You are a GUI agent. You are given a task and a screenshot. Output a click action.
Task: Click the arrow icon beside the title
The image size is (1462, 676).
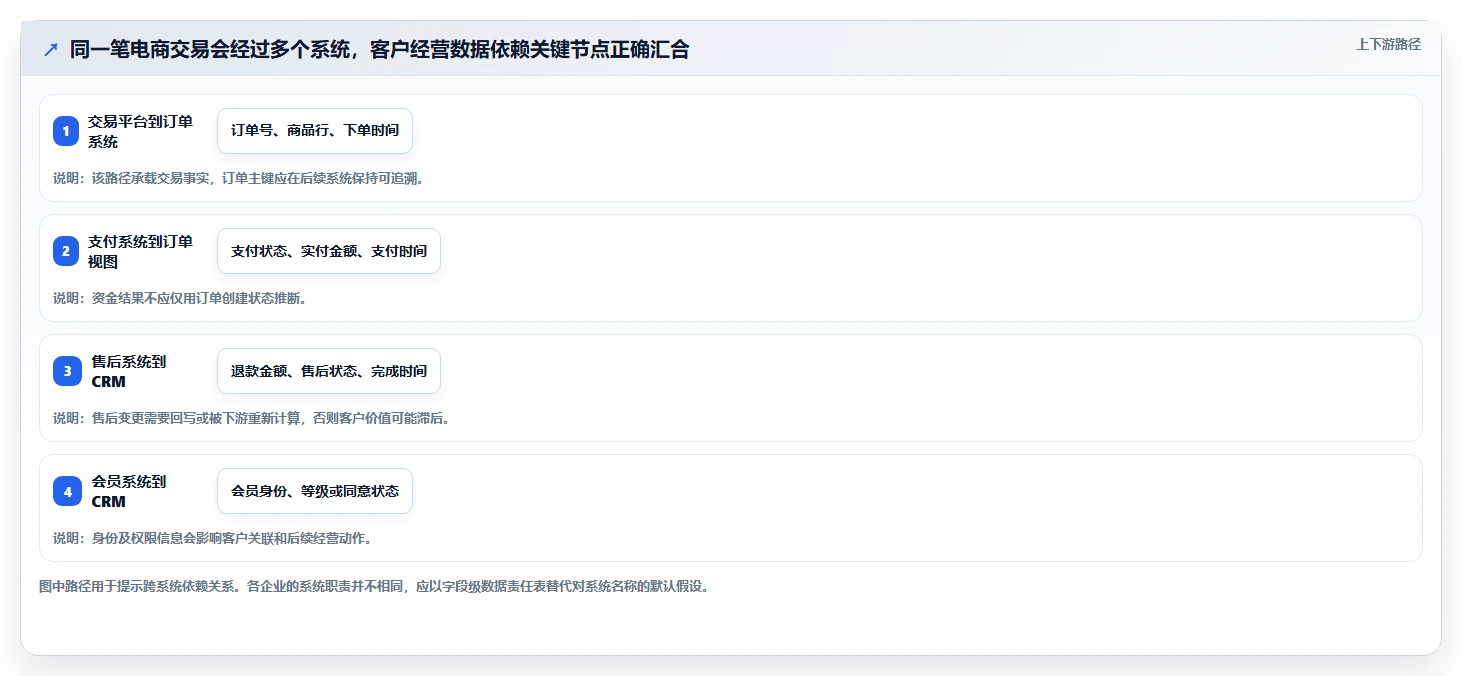51,49
